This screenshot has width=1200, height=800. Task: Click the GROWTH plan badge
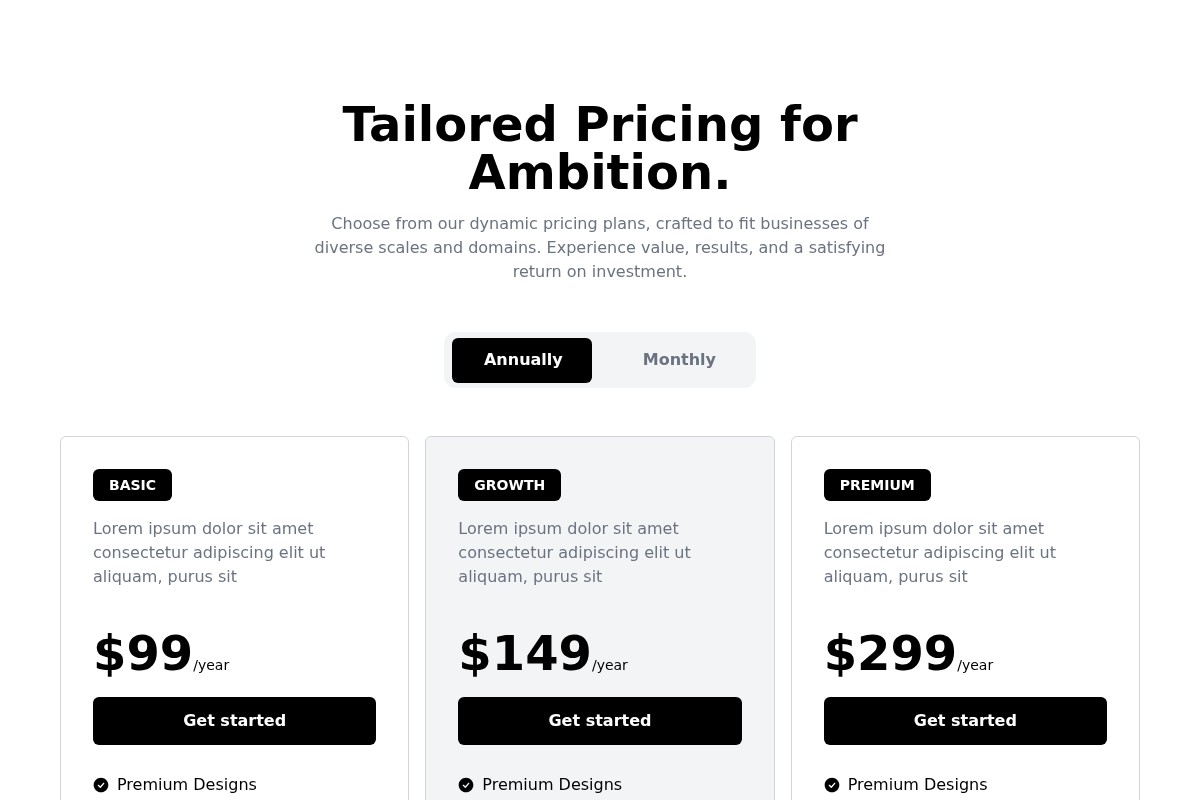click(509, 485)
